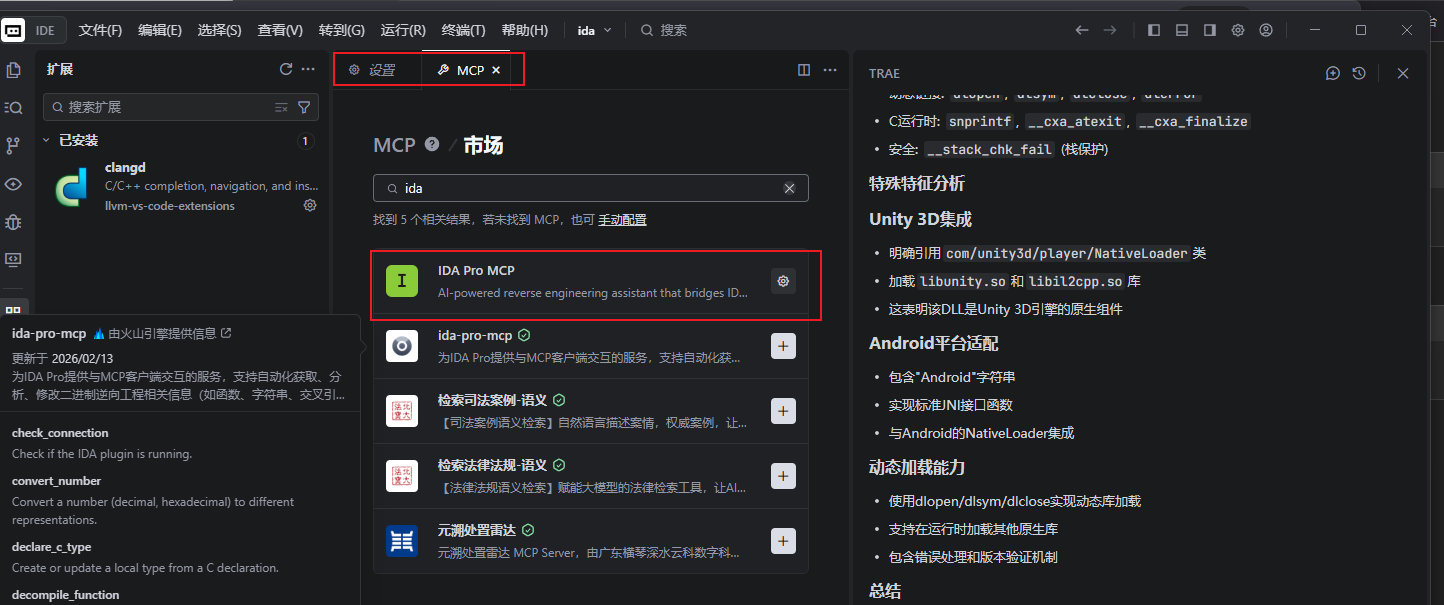Open the Remote Explorer monitor icon

click(13, 260)
